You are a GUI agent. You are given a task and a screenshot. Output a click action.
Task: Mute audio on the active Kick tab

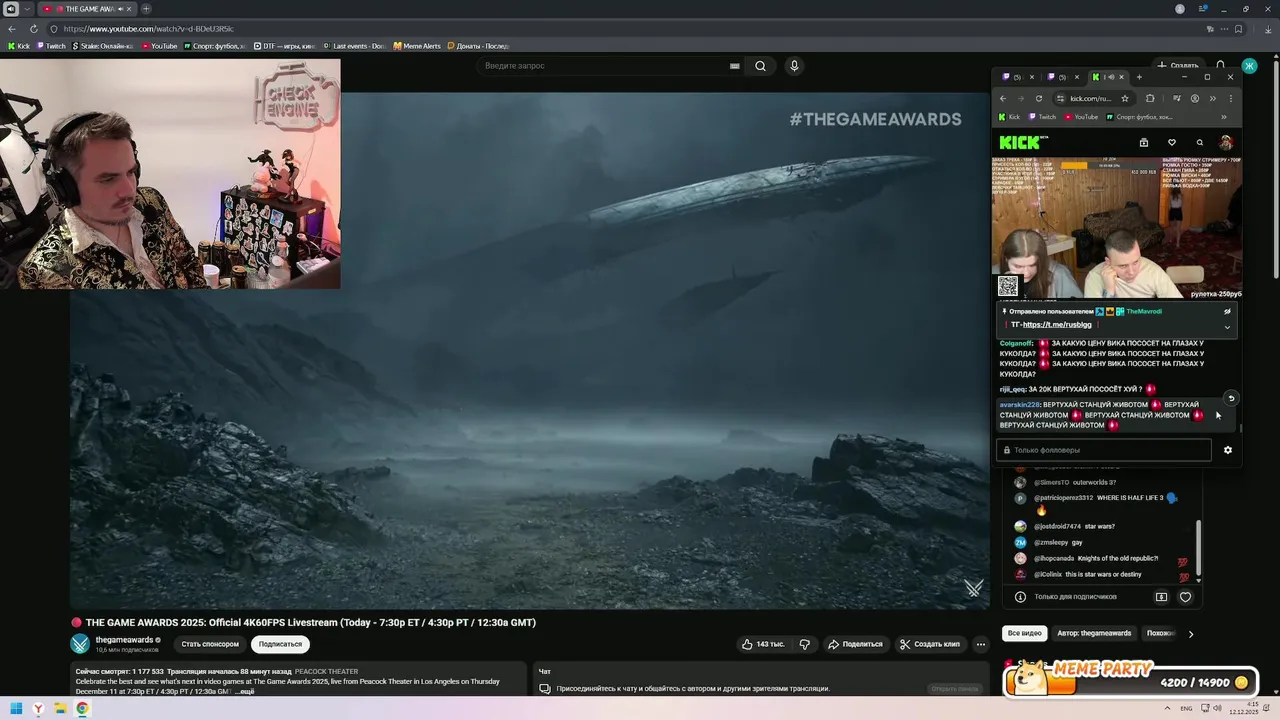point(1109,77)
